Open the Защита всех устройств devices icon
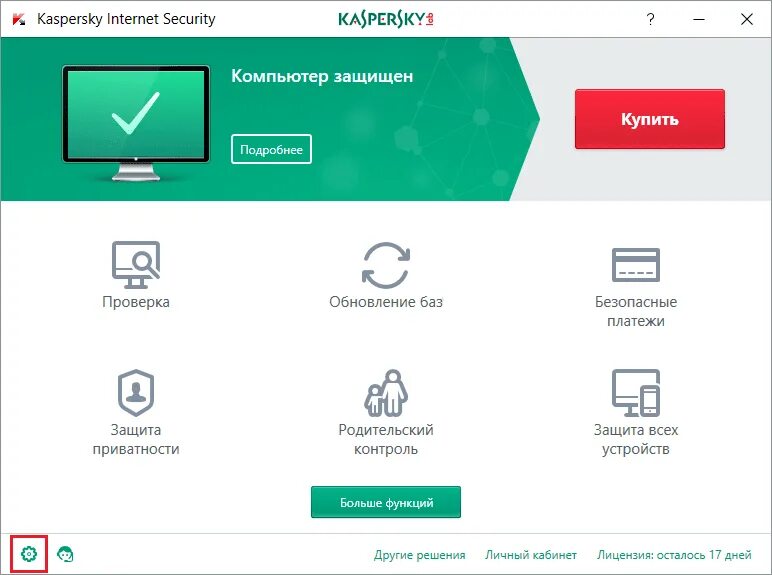This screenshot has height=575, width=772. coord(636,393)
